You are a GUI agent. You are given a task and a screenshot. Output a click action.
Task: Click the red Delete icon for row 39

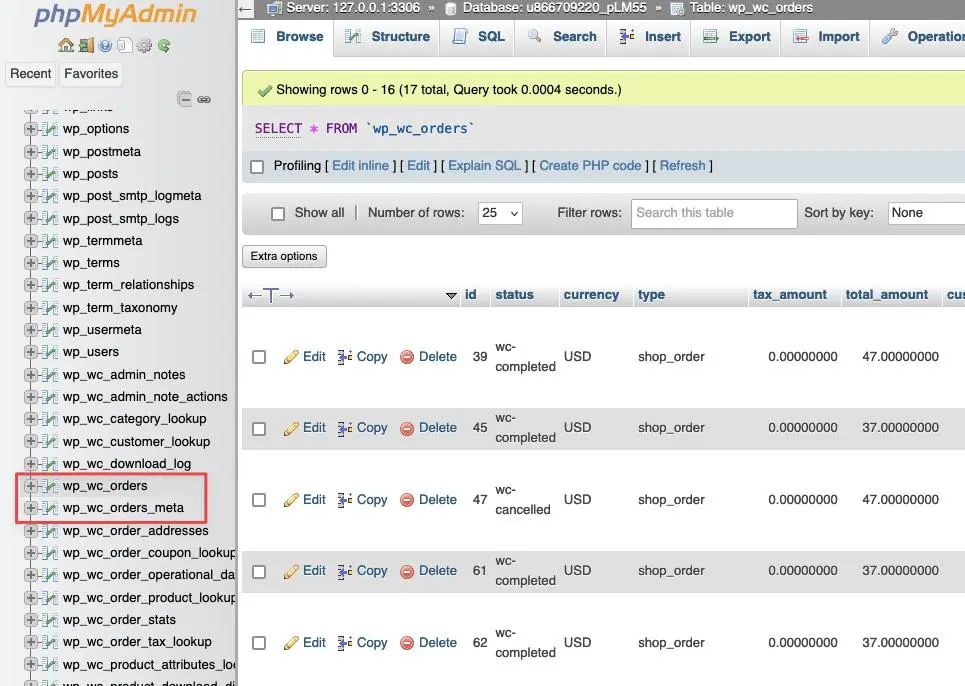click(x=407, y=357)
